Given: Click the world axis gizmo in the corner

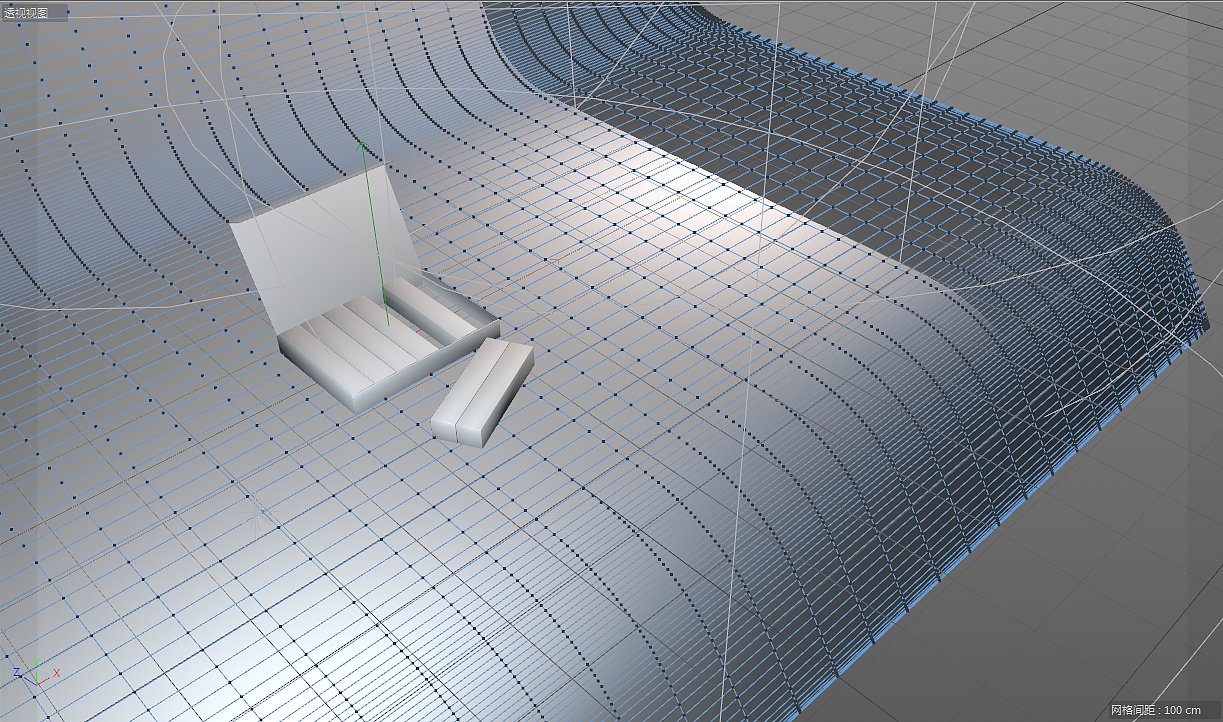Looking at the screenshot, I should [x=35, y=673].
